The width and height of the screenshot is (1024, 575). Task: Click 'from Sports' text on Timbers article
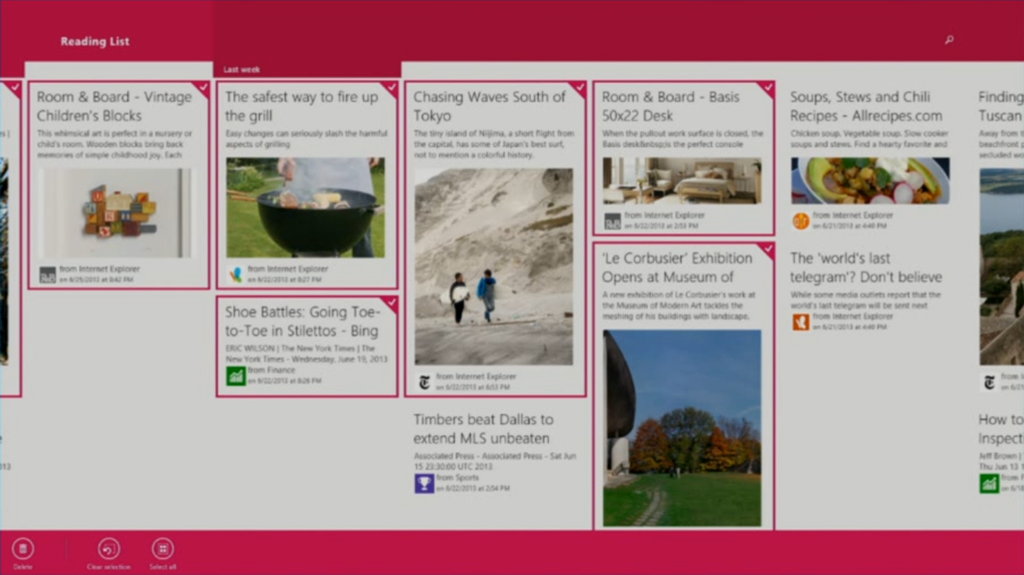(x=458, y=478)
